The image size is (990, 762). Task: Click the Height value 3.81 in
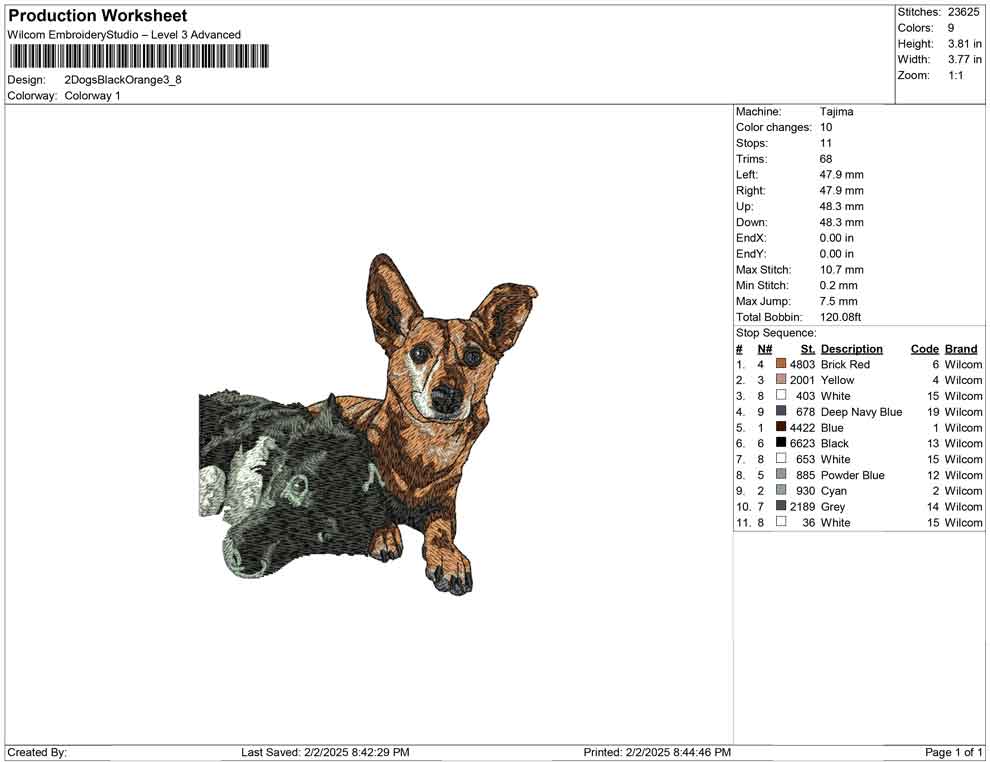tap(965, 44)
